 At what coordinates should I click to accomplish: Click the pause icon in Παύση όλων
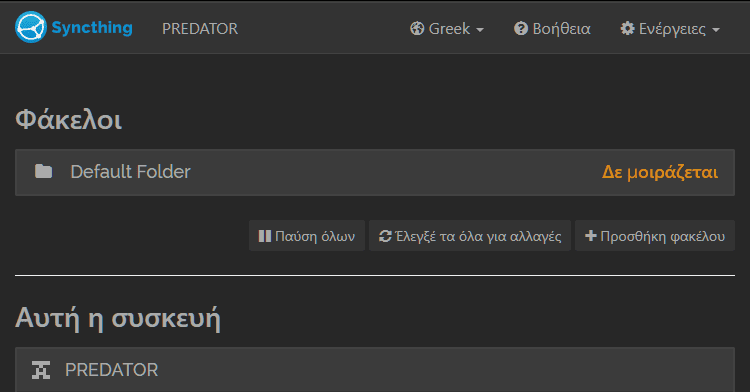265,236
